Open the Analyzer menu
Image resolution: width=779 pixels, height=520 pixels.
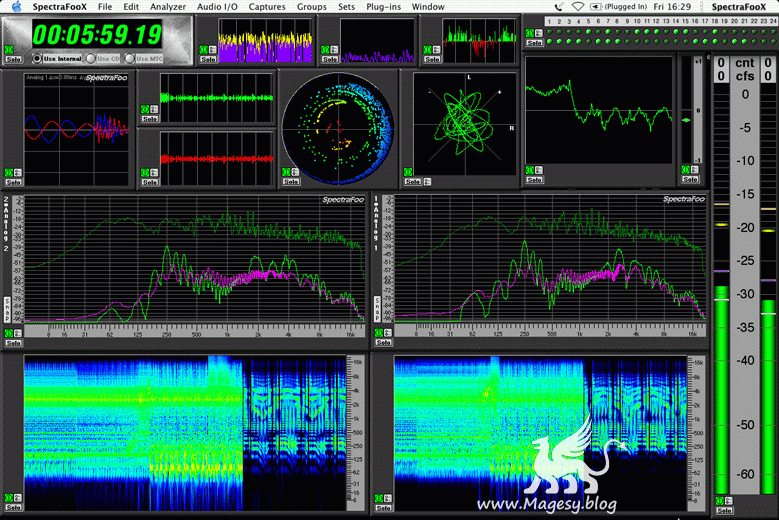click(x=166, y=6)
